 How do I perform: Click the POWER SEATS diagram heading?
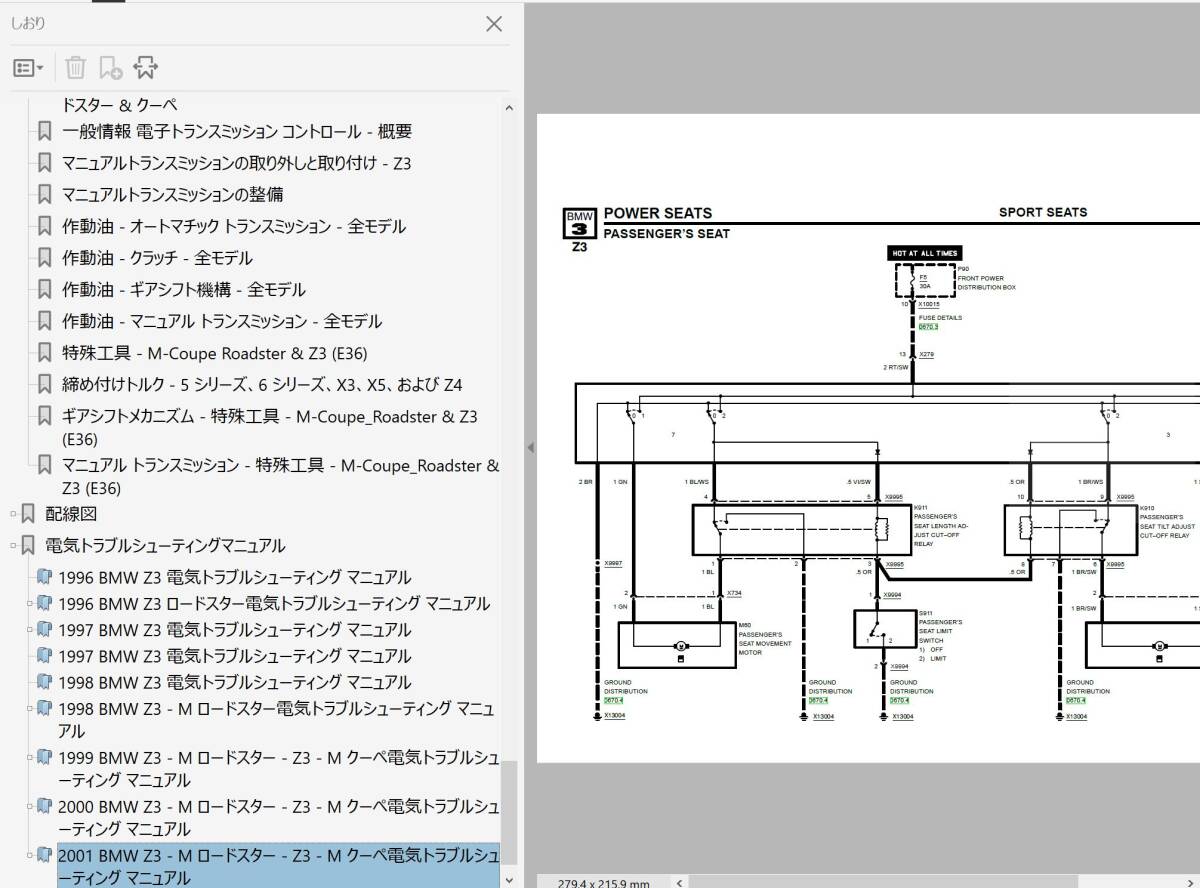click(658, 213)
